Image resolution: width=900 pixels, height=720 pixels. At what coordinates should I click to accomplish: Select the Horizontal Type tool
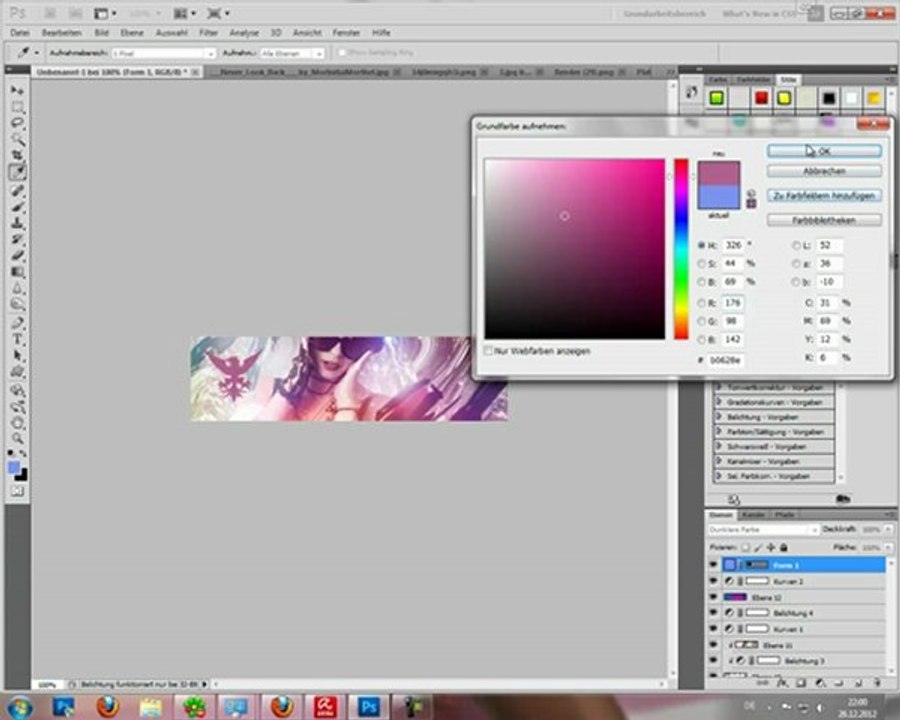17,339
